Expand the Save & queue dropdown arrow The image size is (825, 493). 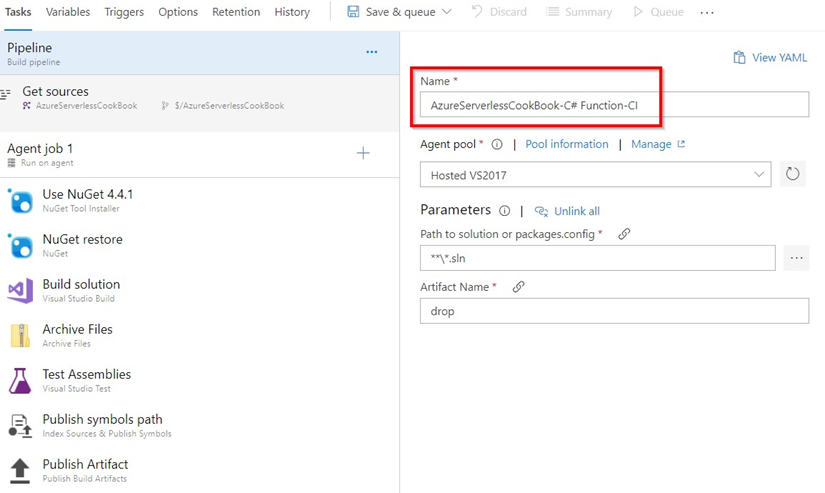446,12
